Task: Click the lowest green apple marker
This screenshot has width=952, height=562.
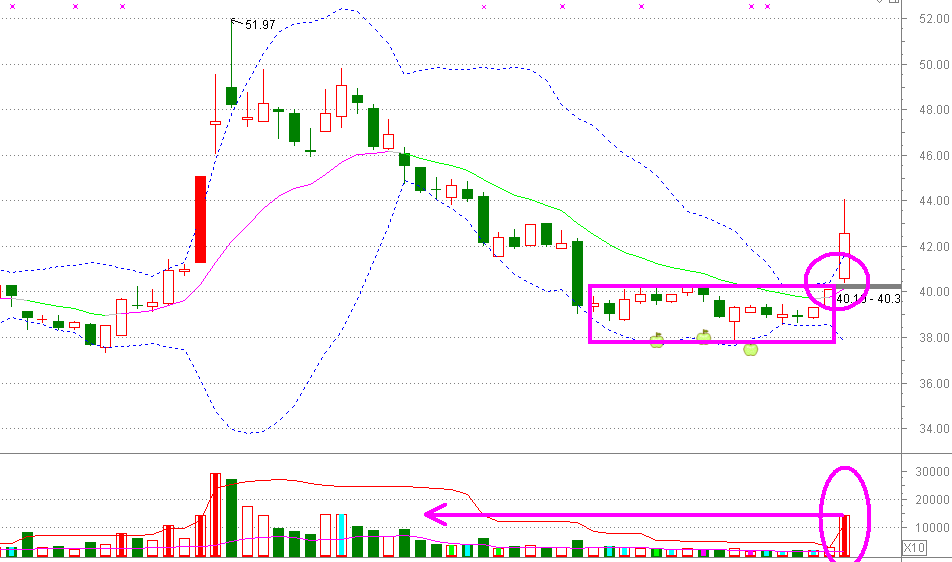Action: point(751,348)
